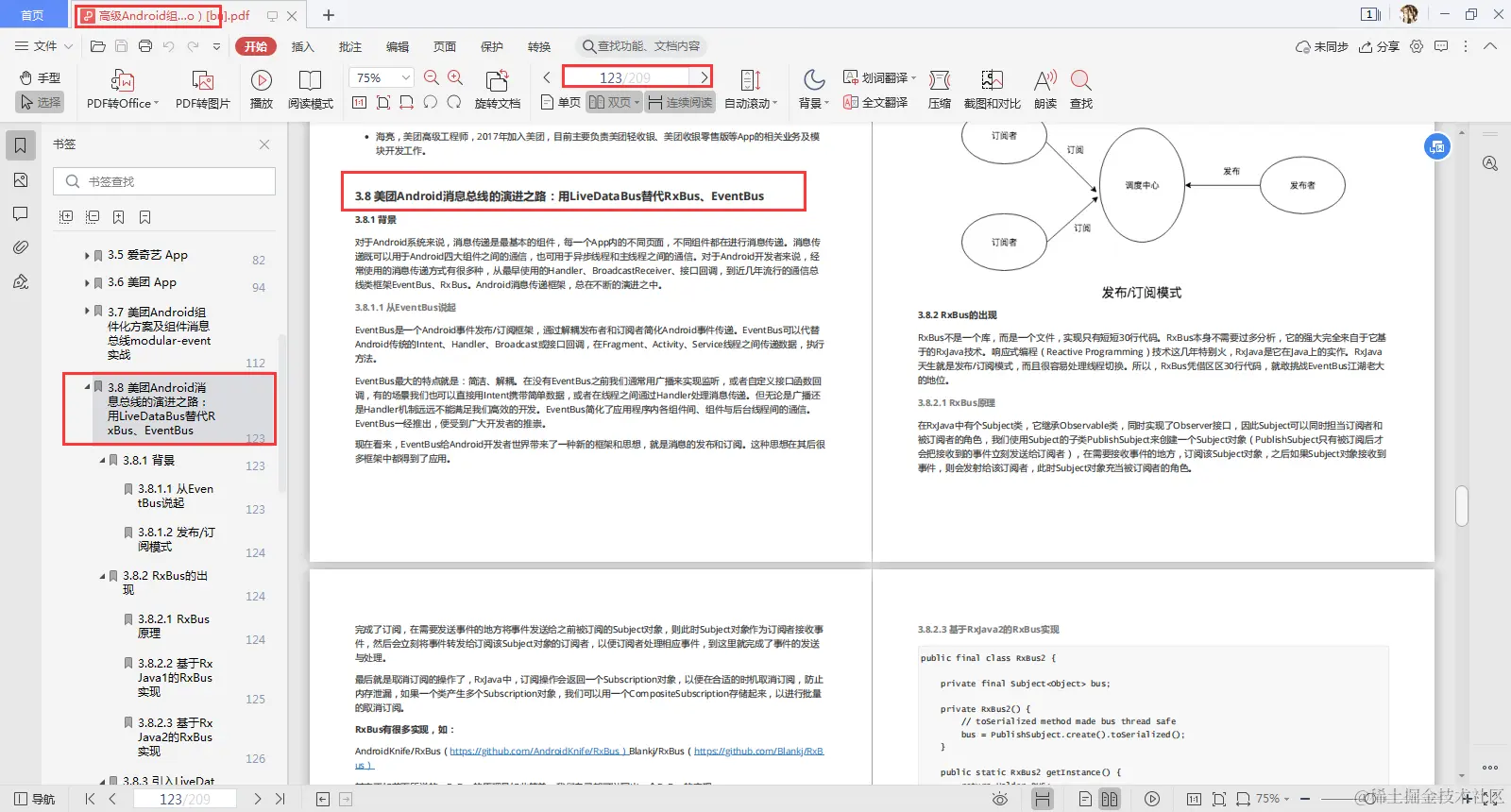Click the 分享 share button
This screenshot has width=1511, height=812.
(1379, 46)
